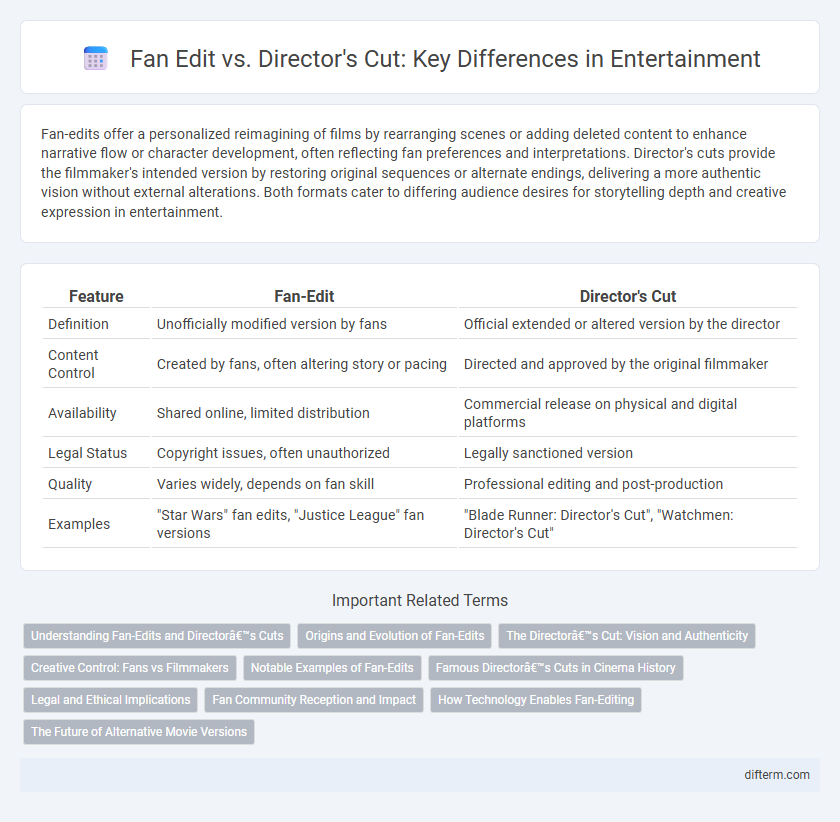
Task: Click the intro paragraph about fan-edits
Action: 414,173
